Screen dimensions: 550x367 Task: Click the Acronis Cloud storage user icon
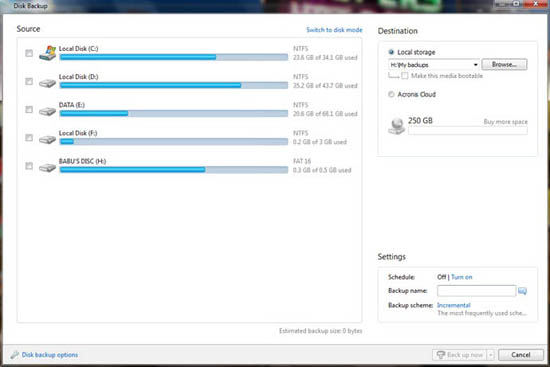[397, 126]
